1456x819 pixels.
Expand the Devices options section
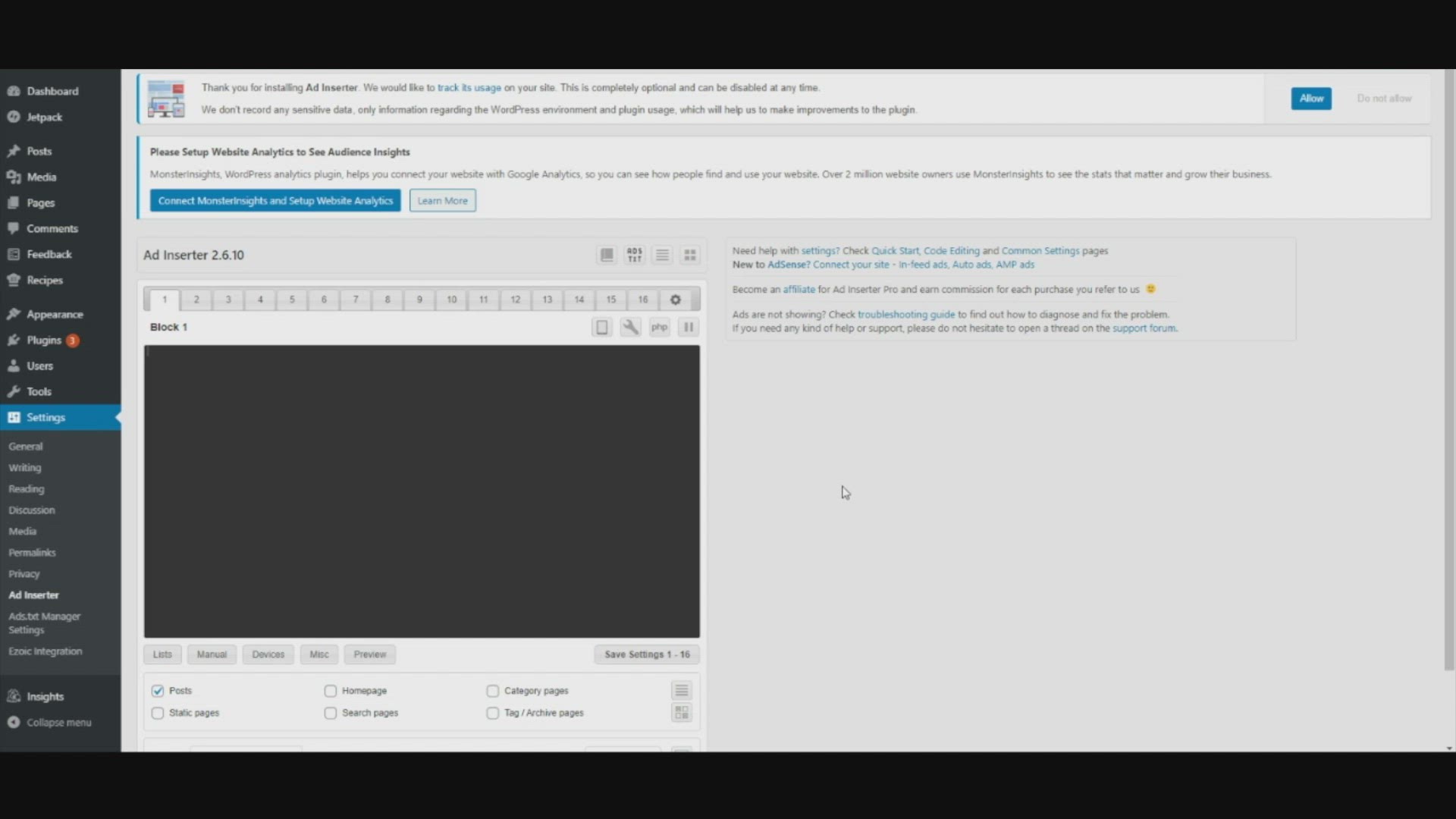pyautogui.click(x=268, y=654)
